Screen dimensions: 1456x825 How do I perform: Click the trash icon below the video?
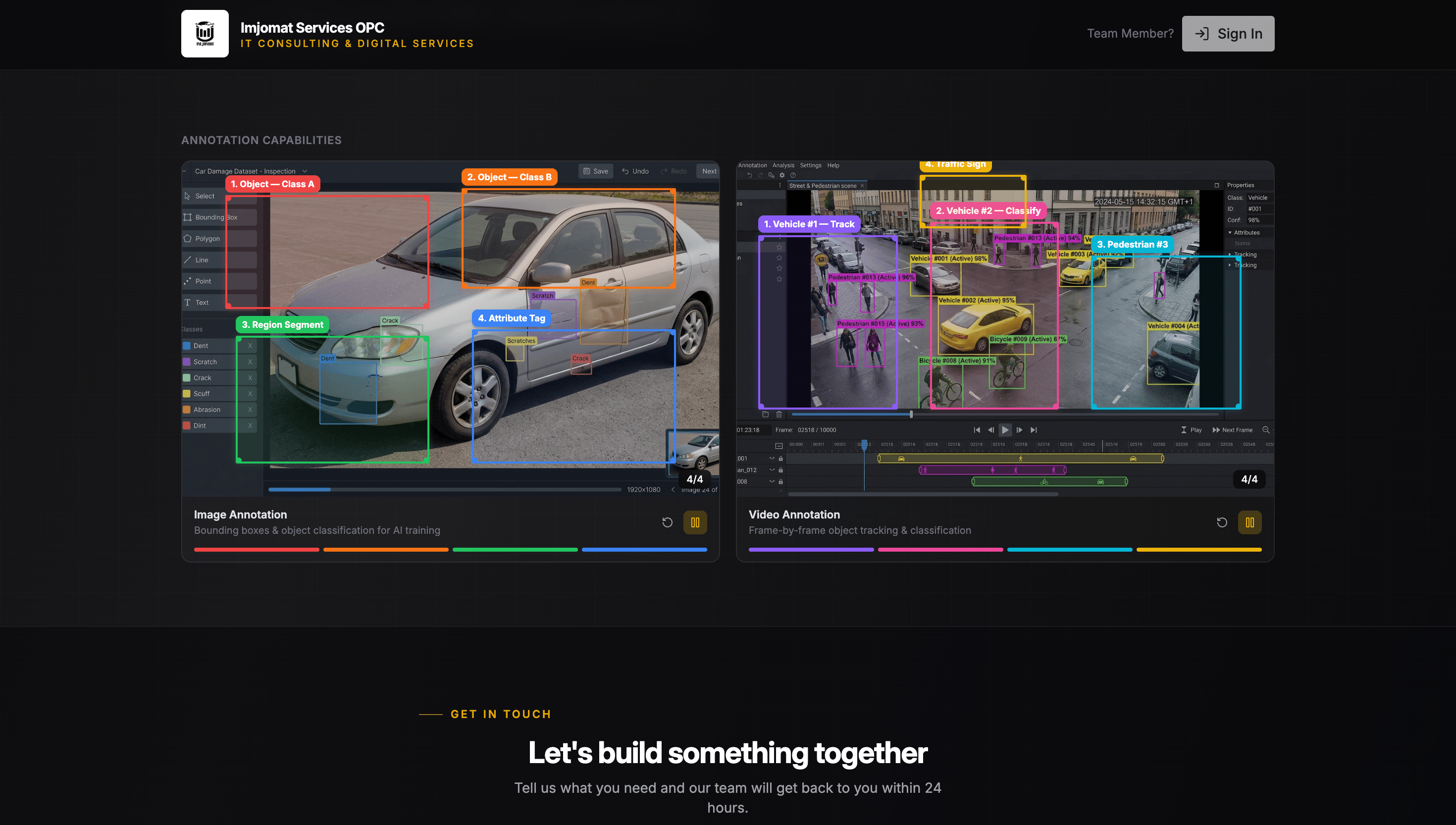click(779, 414)
